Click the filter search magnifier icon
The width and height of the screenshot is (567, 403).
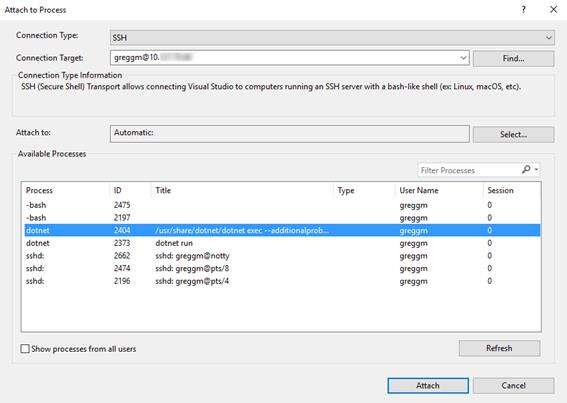click(x=526, y=169)
